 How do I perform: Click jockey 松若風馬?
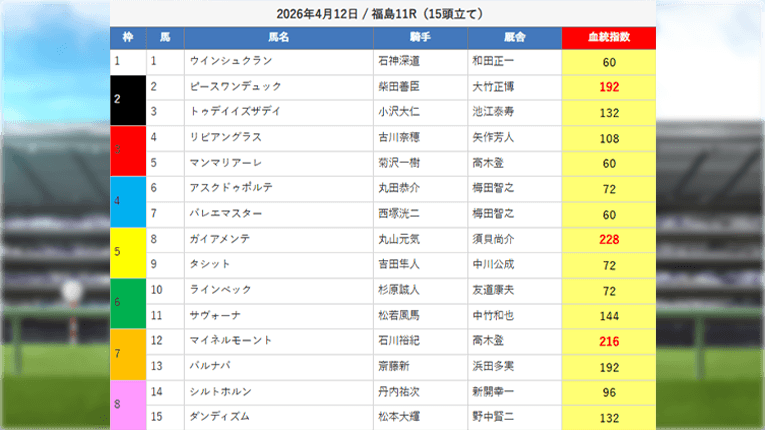tap(399, 315)
